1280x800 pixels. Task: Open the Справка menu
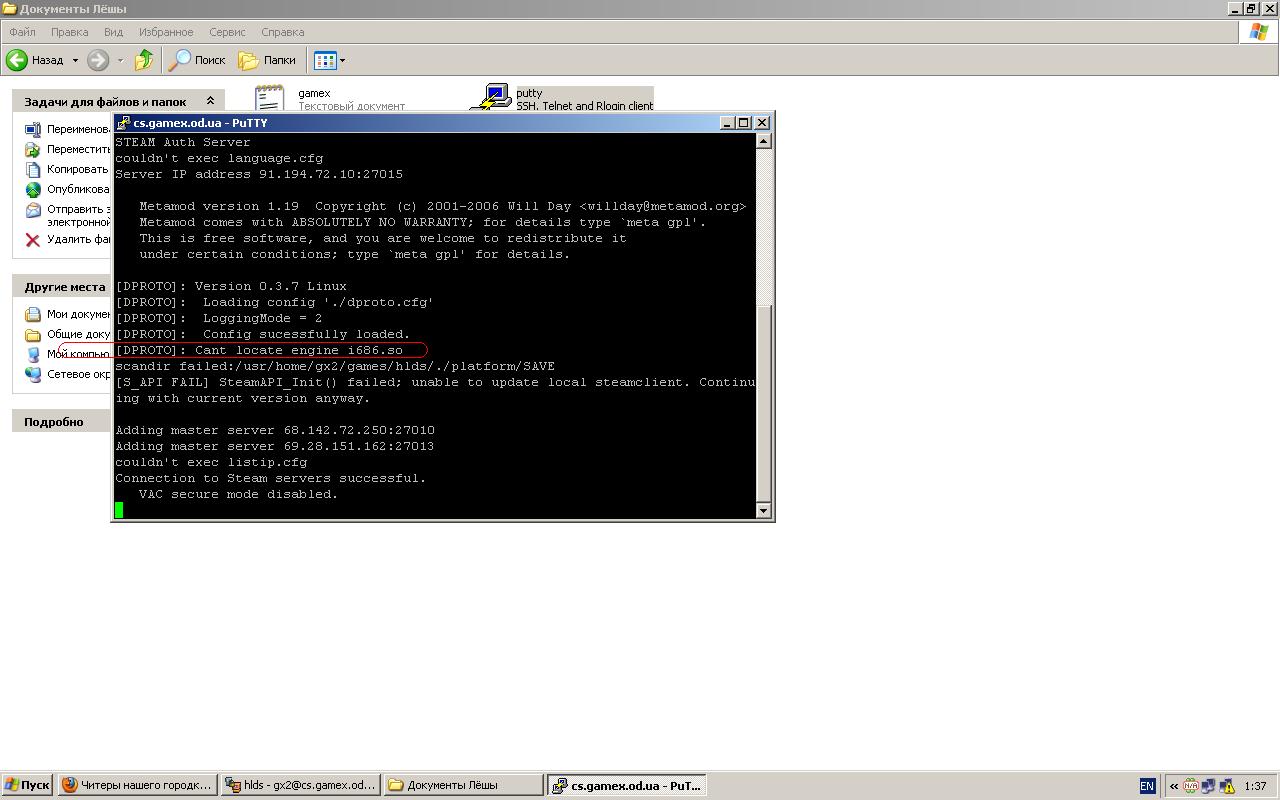point(282,32)
